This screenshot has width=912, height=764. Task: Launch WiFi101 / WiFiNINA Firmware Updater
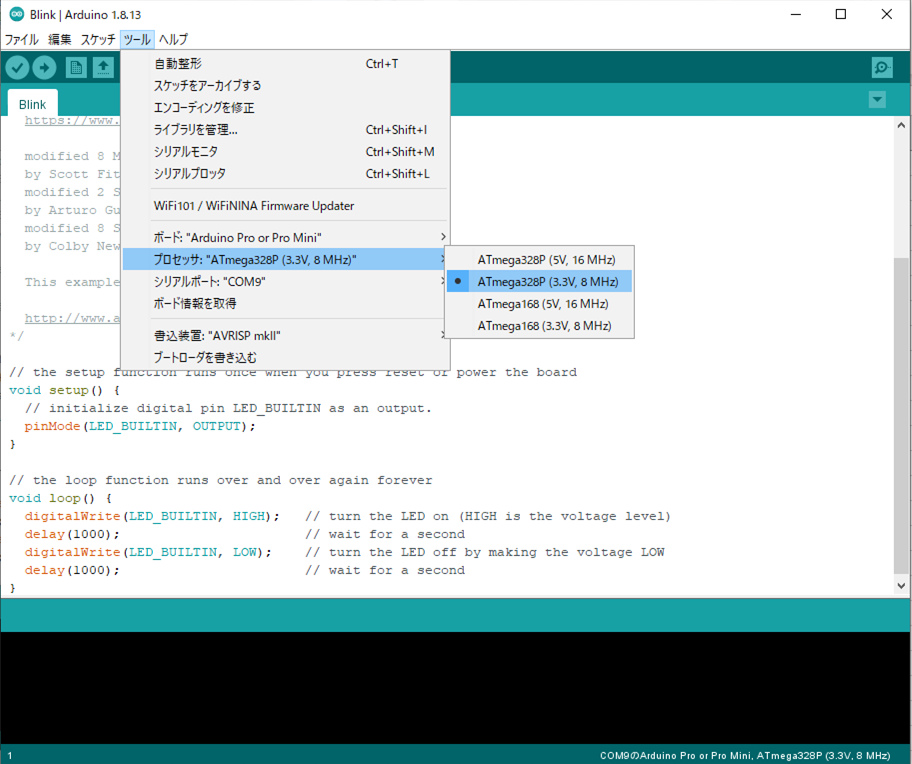pos(285,206)
